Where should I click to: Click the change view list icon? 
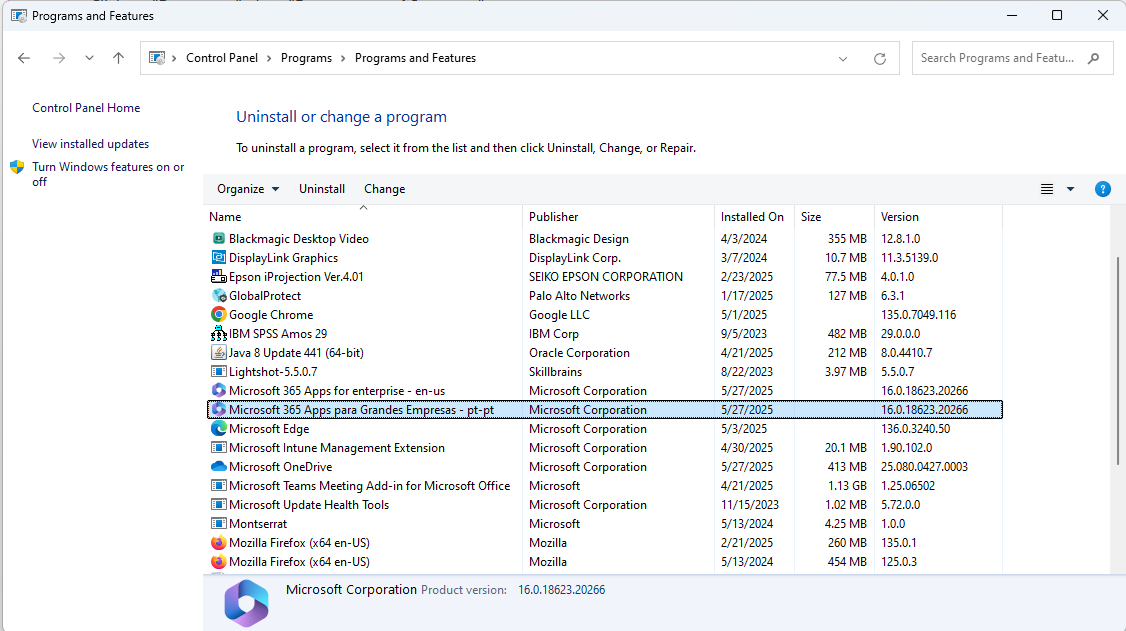point(1047,189)
